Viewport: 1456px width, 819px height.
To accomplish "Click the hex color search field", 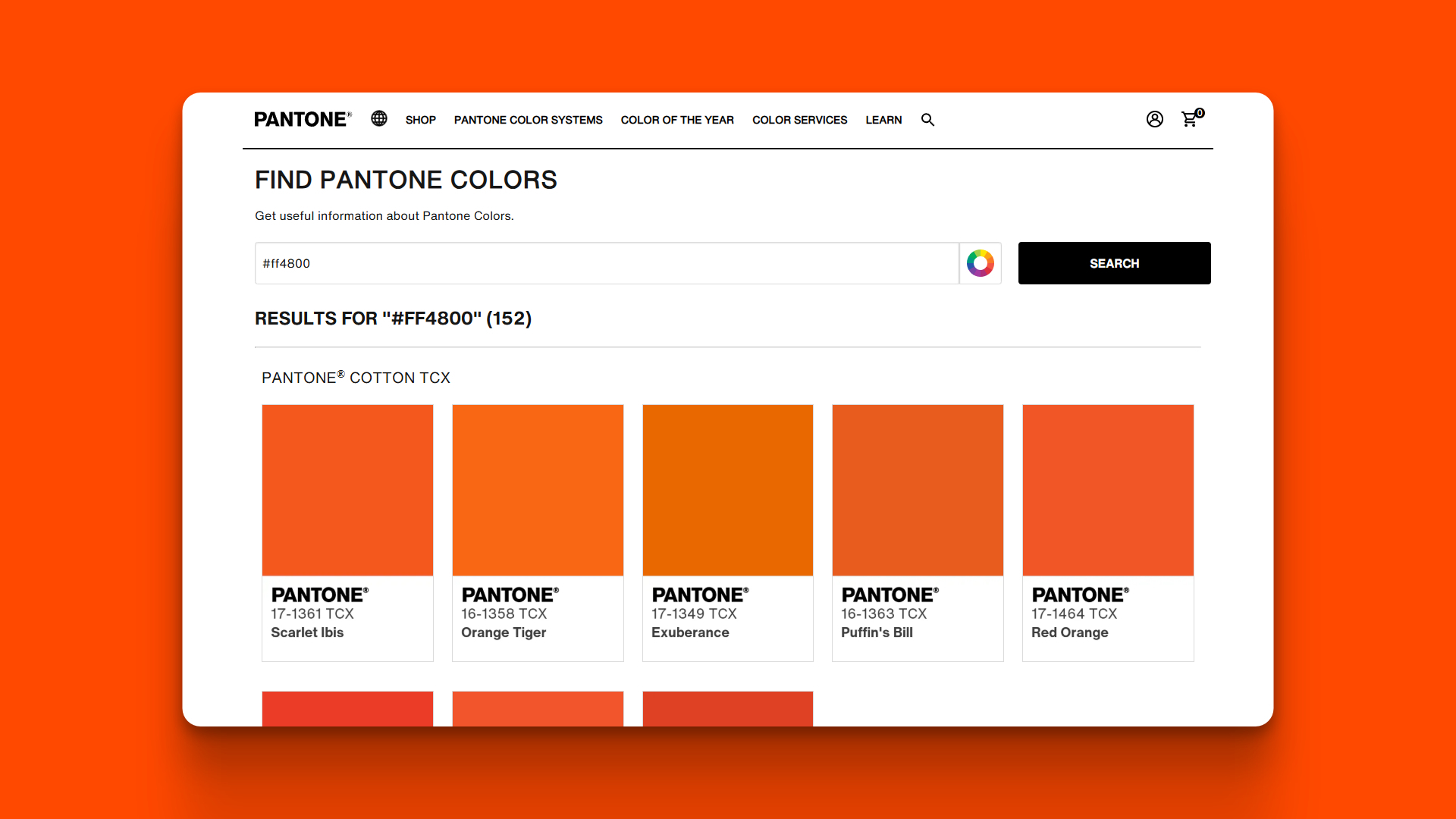I will [607, 263].
